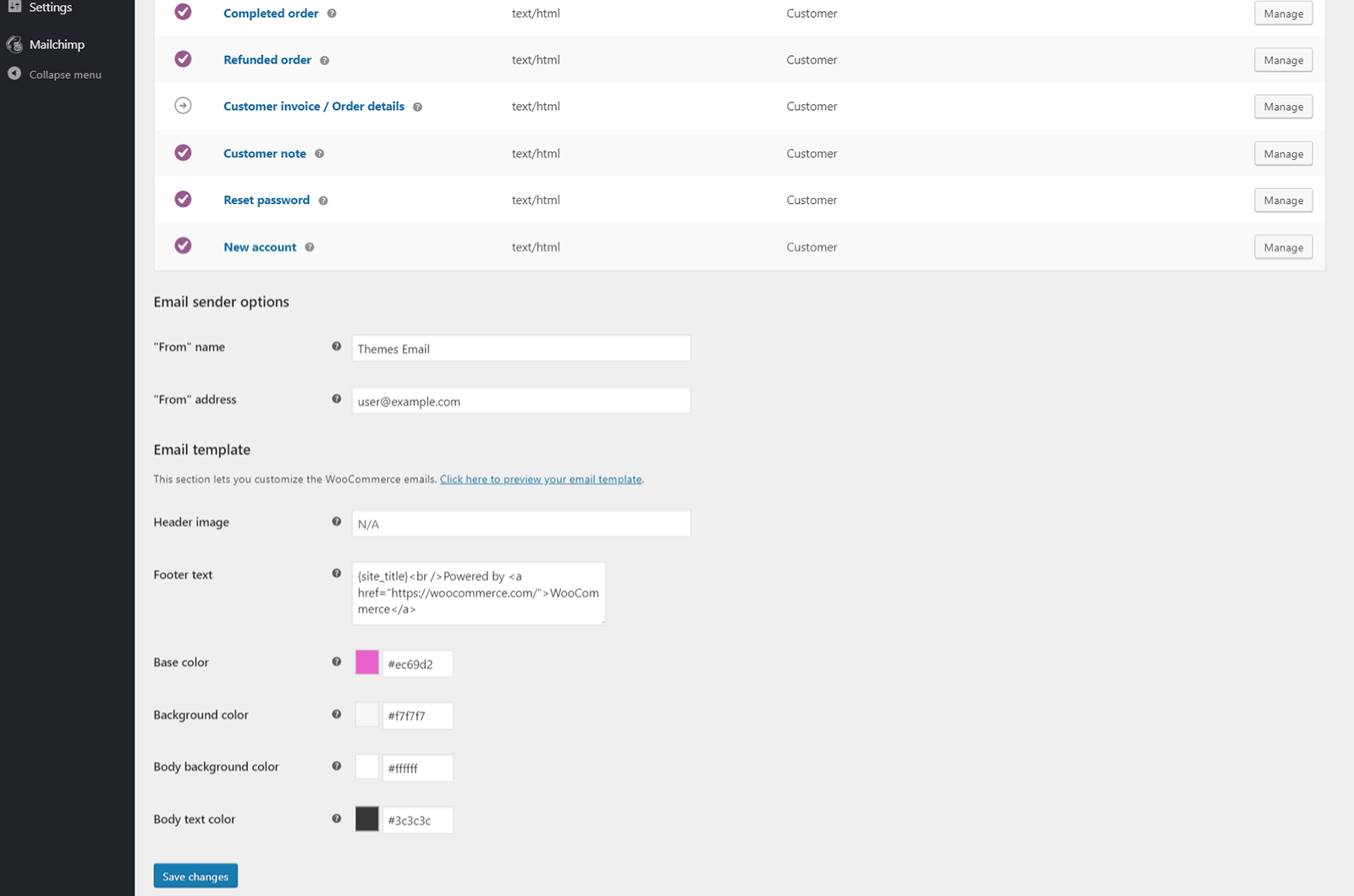Click help tooltip icon beside Customer note

point(319,153)
